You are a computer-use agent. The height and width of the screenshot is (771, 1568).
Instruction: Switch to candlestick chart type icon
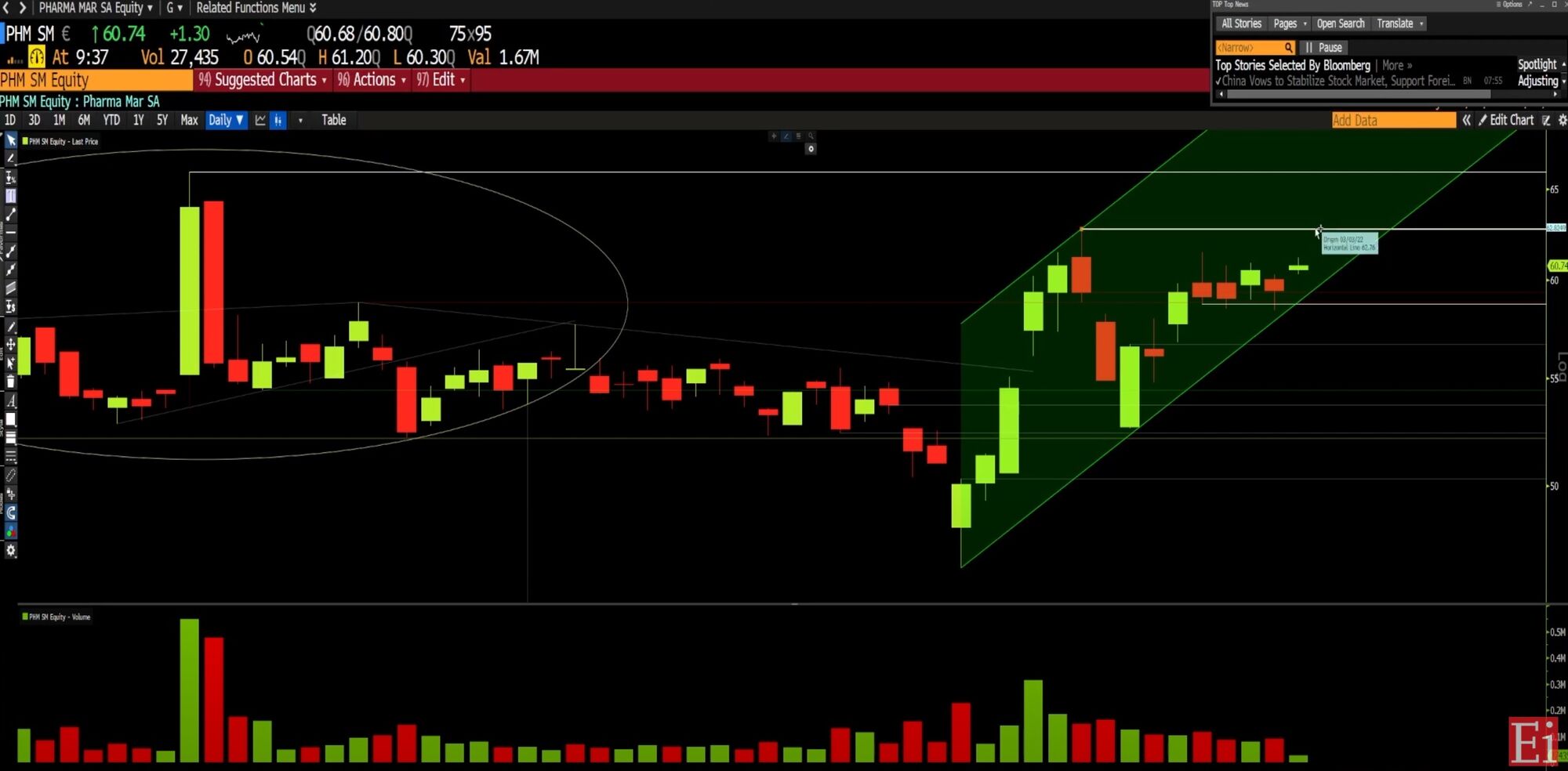tap(278, 120)
